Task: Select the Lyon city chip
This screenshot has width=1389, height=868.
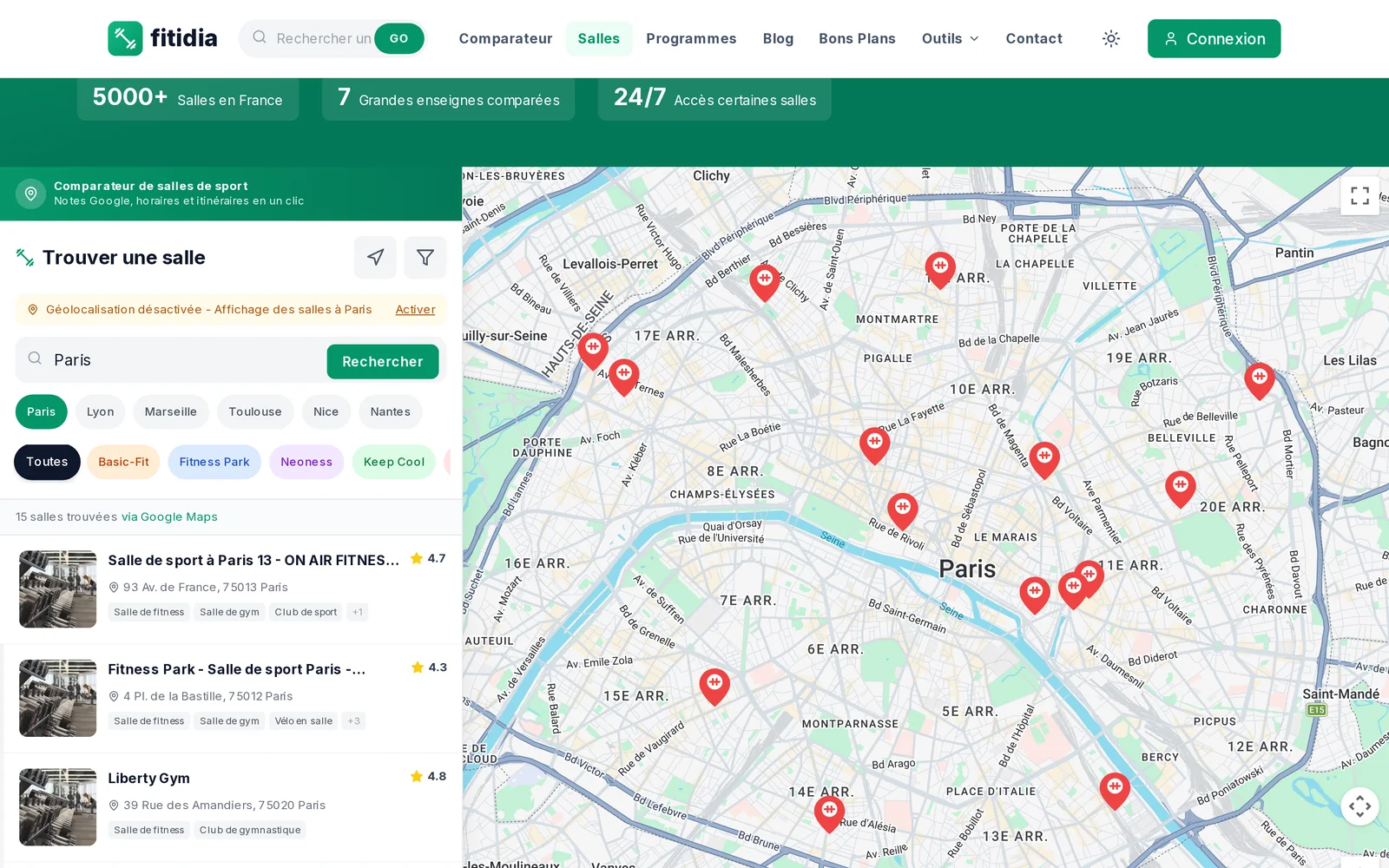Action: [100, 411]
